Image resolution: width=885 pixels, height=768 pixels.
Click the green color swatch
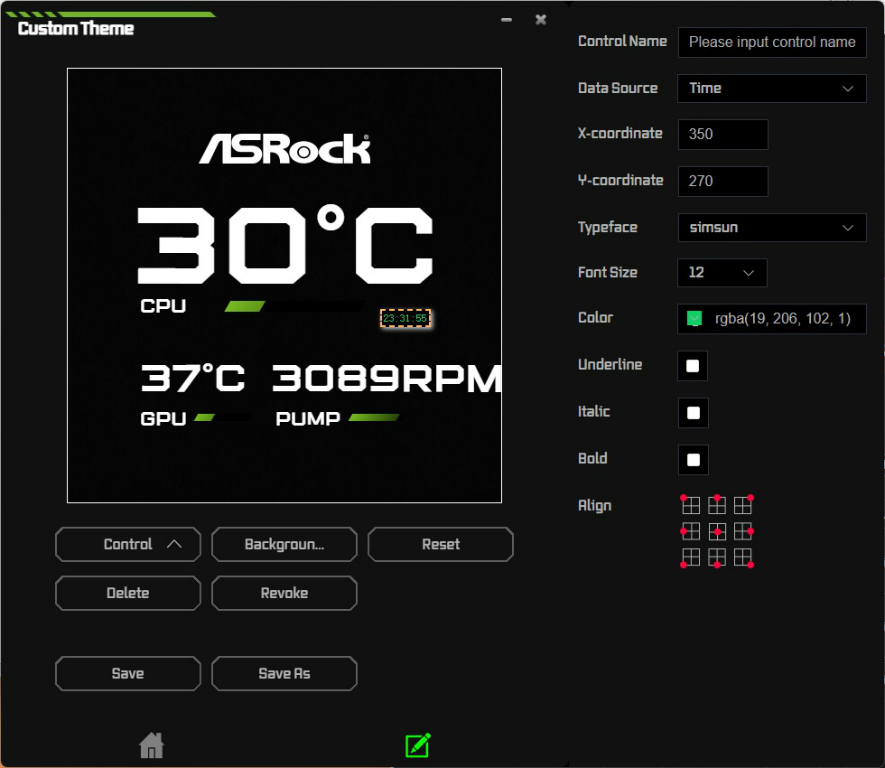tap(694, 319)
